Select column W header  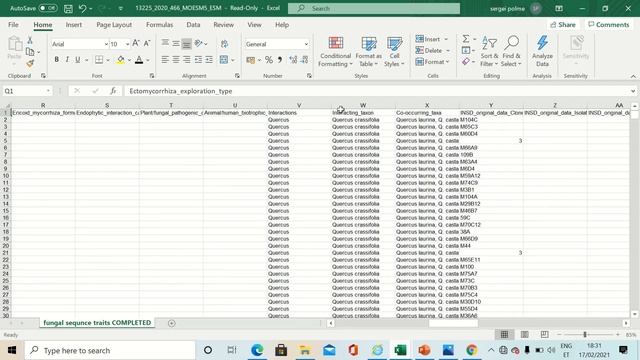click(x=363, y=105)
